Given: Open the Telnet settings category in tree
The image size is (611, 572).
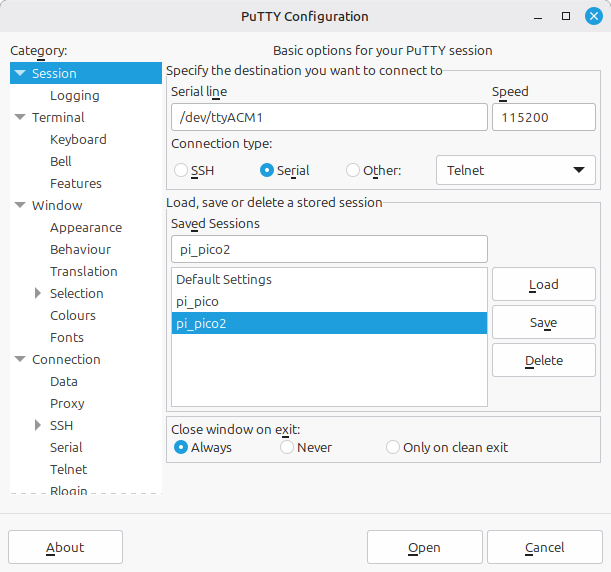Looking at the screenshot, I should pos(69,470).
